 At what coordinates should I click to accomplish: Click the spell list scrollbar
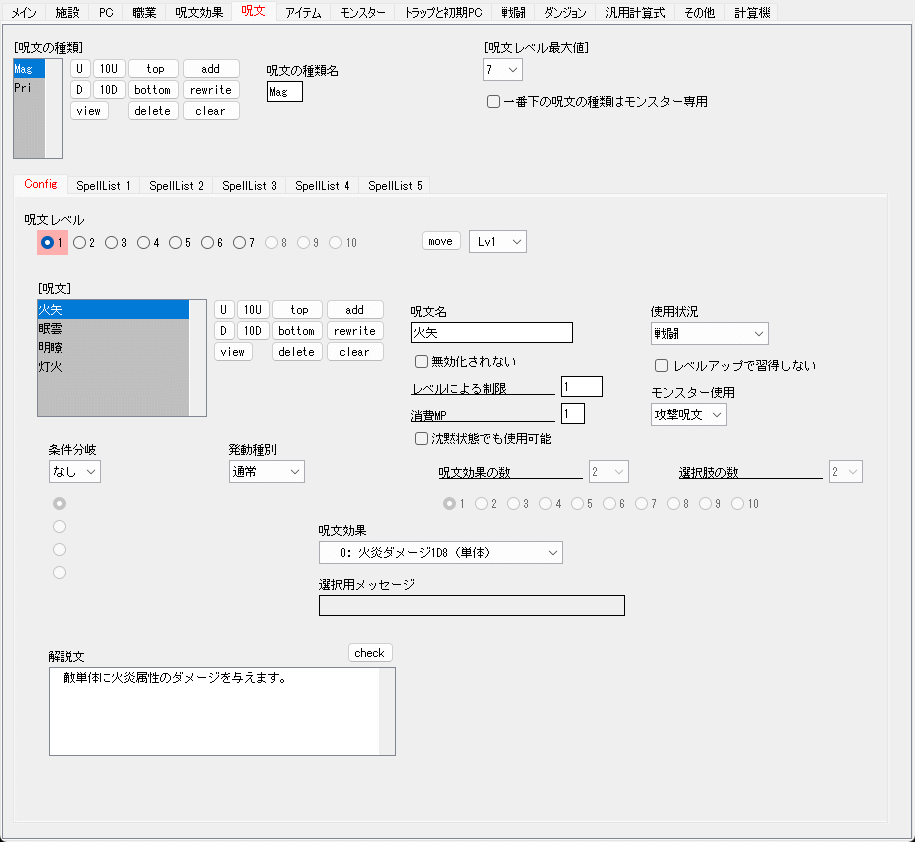click(x=197, y=358)
